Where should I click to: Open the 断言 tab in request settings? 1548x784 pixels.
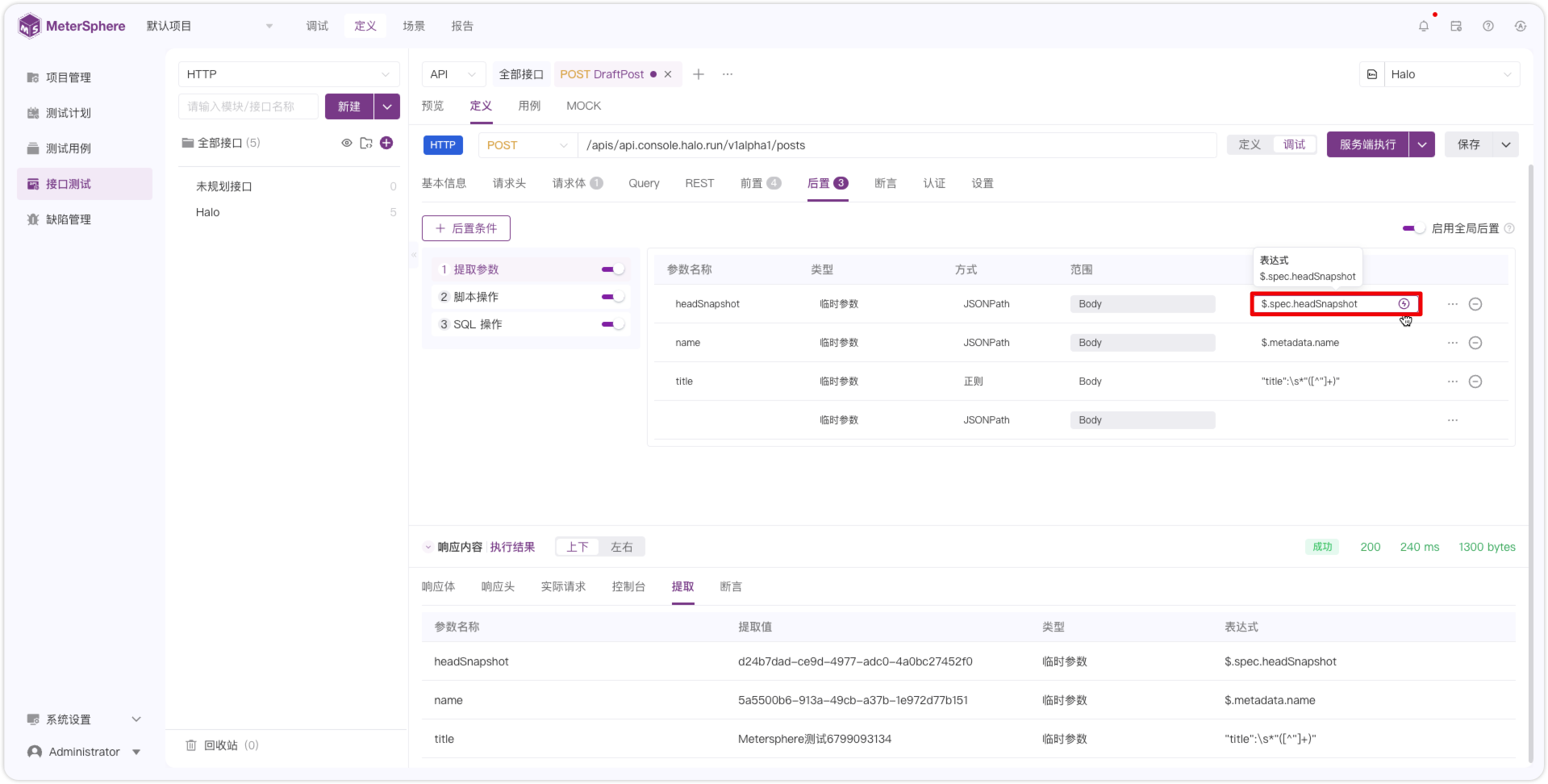pyautogui.click(x=886, y=183)
